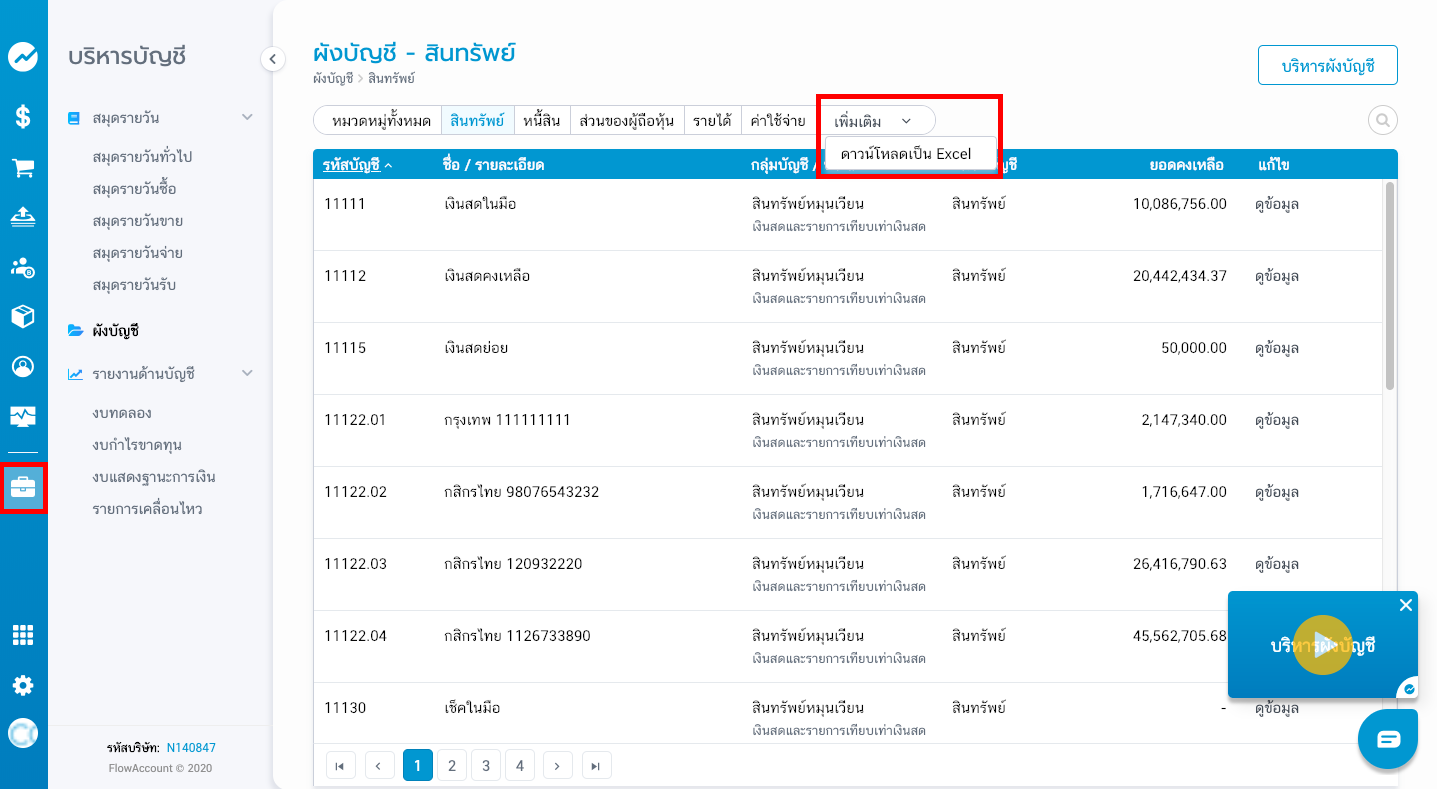Screen dimensions: 1437x789
Task: Expand the เพิ่มเติม dropdown
Action: pos(874,121)
